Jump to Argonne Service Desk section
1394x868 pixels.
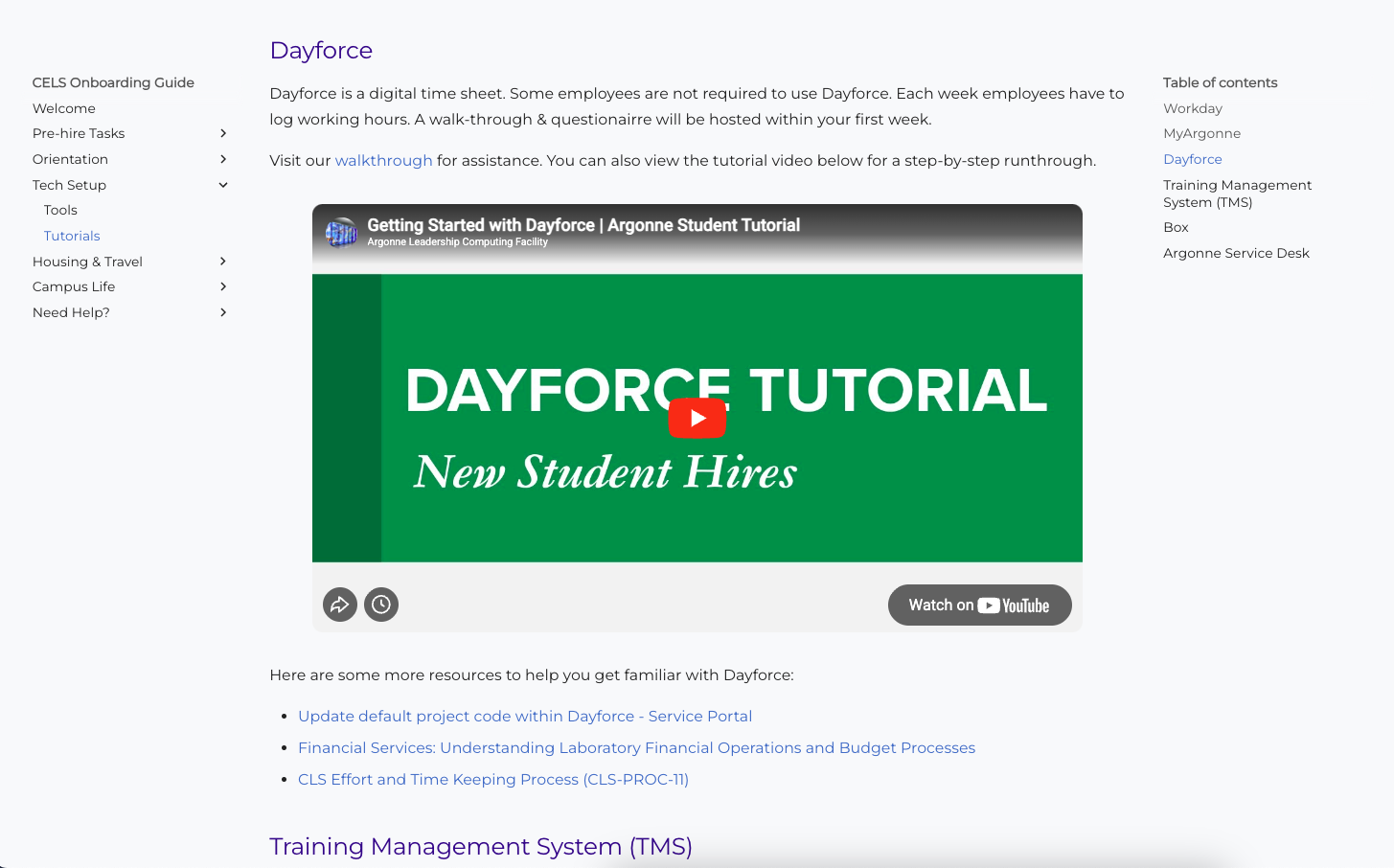pos(1236,253)
